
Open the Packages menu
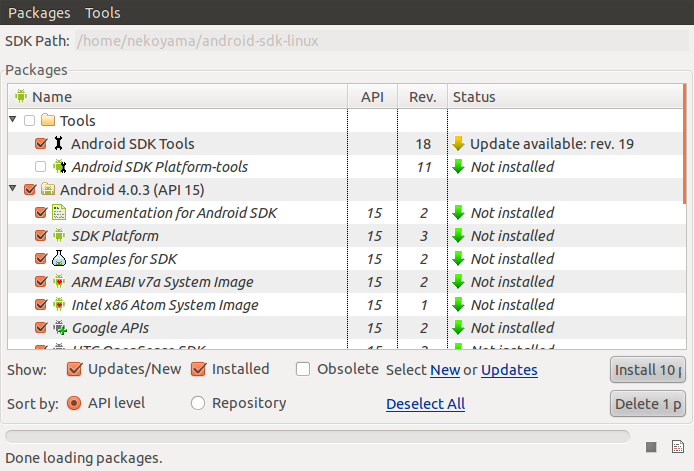(x=39, y=13)
